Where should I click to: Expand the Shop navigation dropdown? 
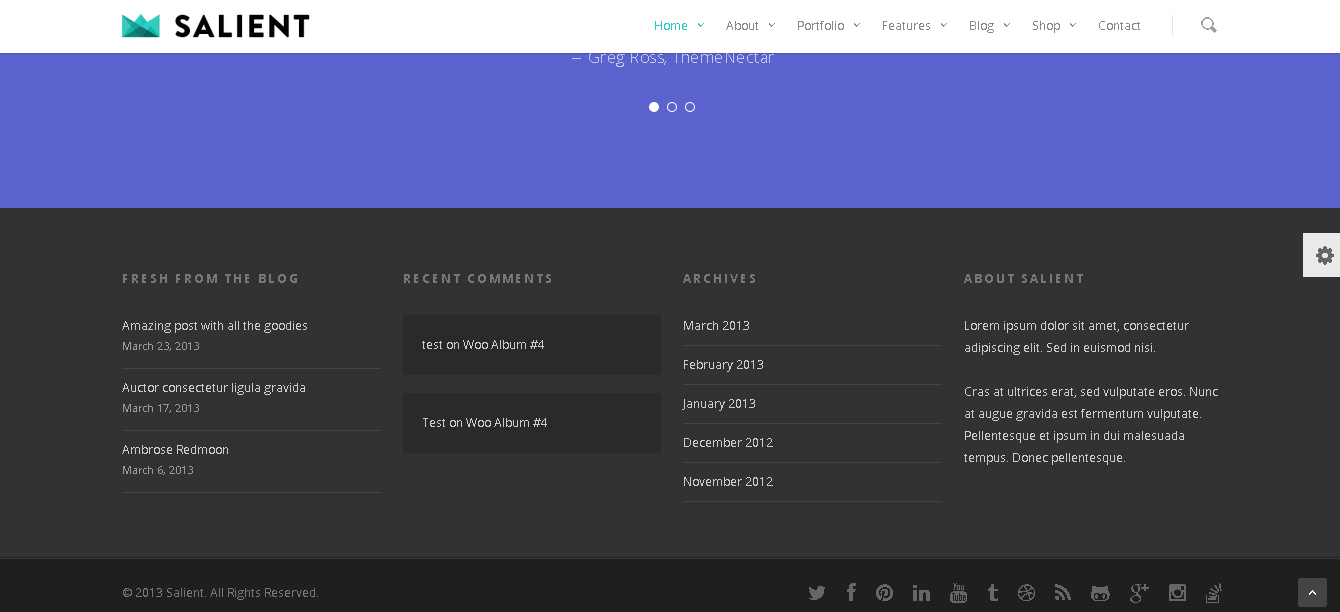1053,26
